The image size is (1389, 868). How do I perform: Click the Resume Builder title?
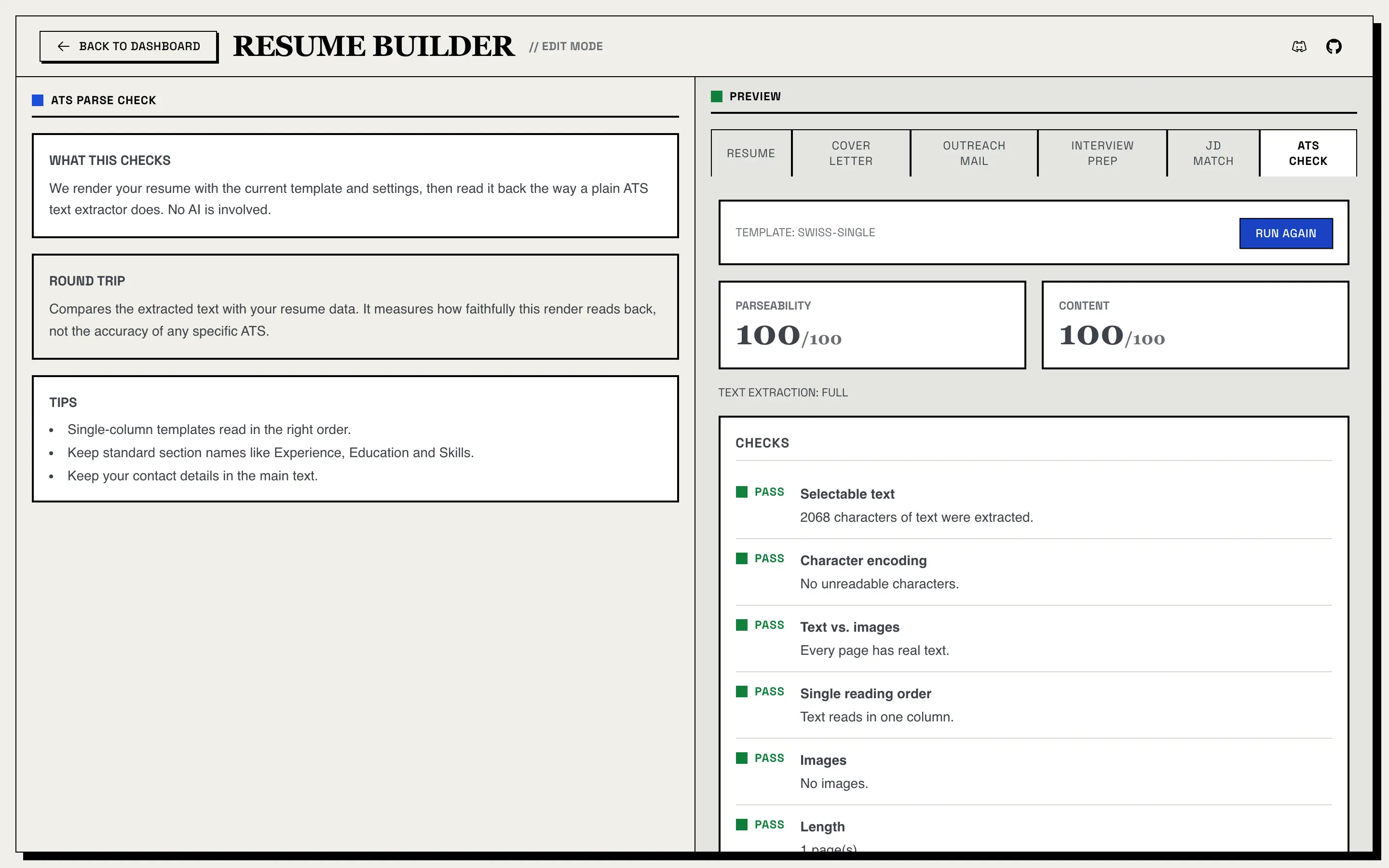pos(374,46)
